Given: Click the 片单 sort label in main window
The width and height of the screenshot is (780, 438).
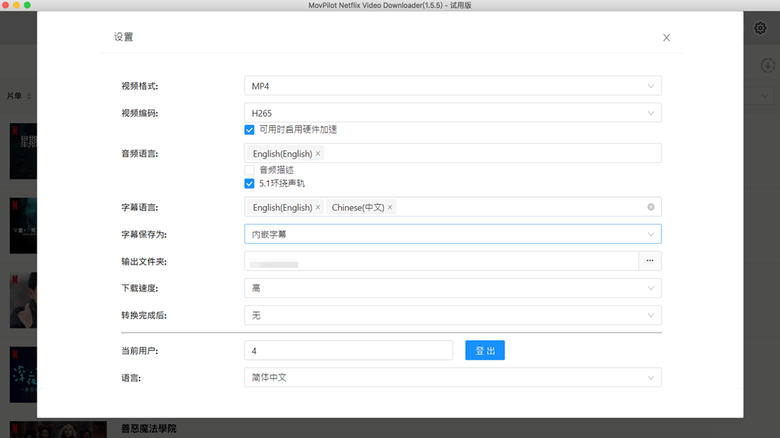Looking at the screenshot, I should tap(14, 96).
